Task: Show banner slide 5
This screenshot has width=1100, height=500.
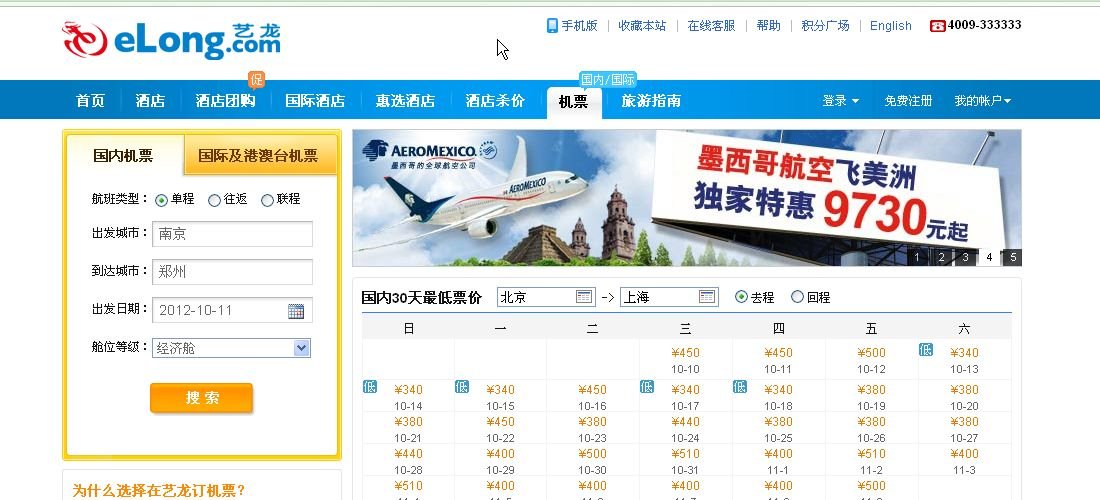Action: [x=1013, y=257]
